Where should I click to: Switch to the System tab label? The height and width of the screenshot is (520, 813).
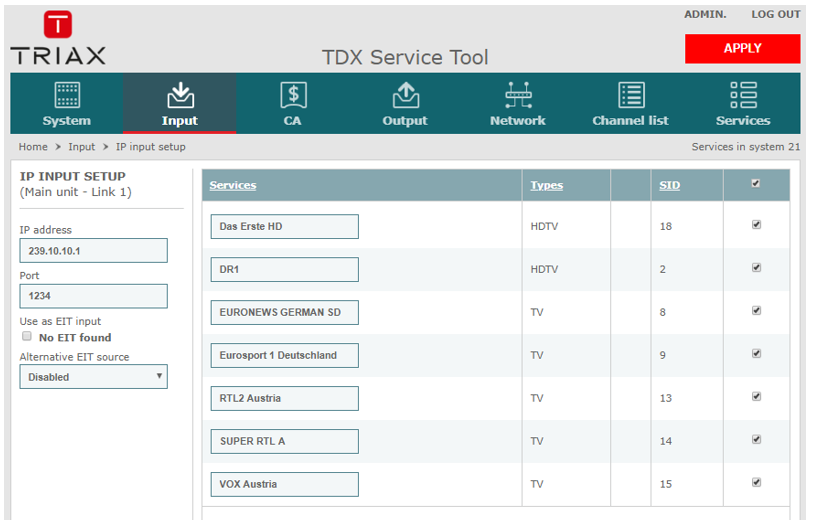(66, 121)
